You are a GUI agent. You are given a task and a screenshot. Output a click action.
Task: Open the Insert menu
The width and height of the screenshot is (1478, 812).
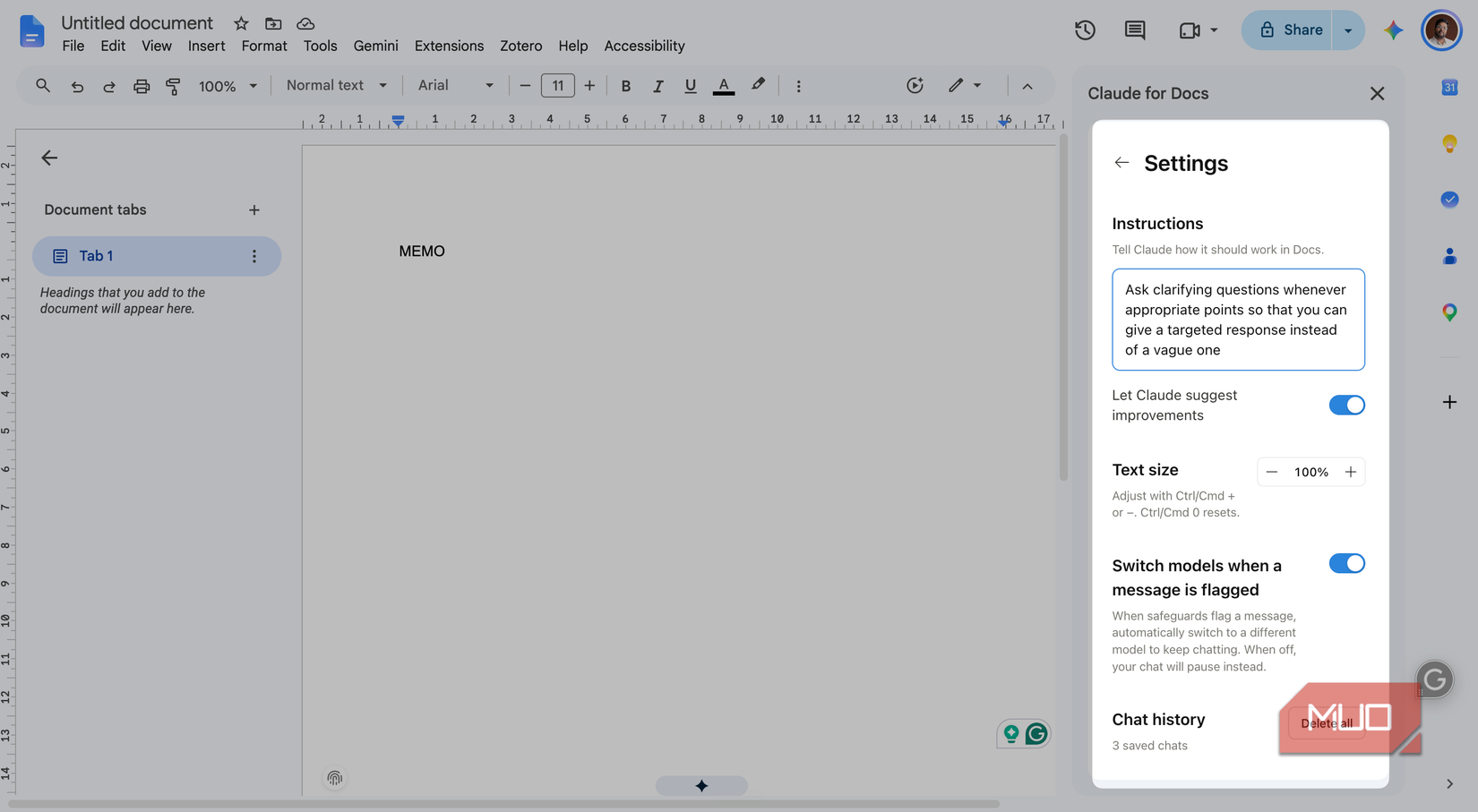[x=206, y=46]
